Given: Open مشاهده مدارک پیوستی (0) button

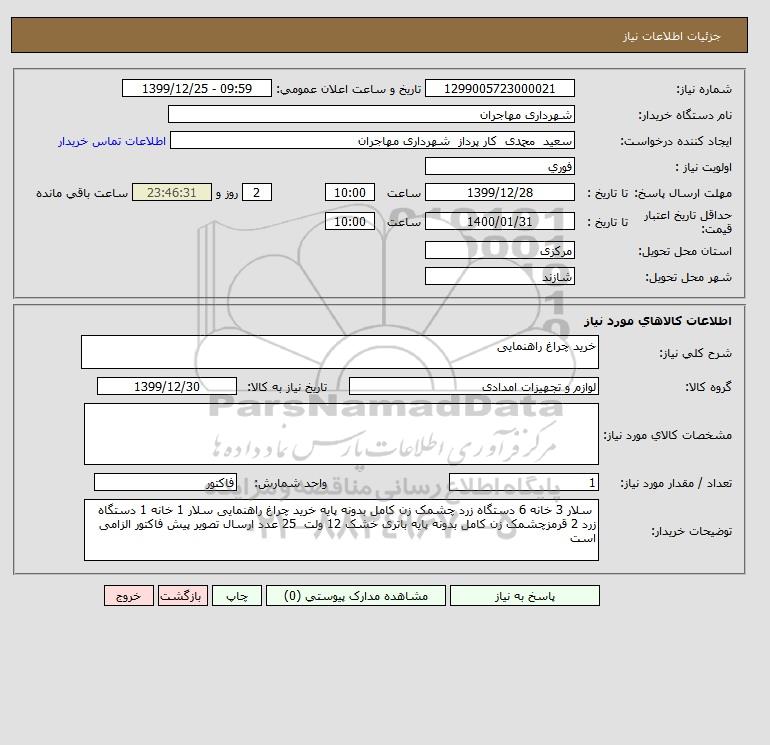Looking at the screenshot, I should tap(356, 596).
